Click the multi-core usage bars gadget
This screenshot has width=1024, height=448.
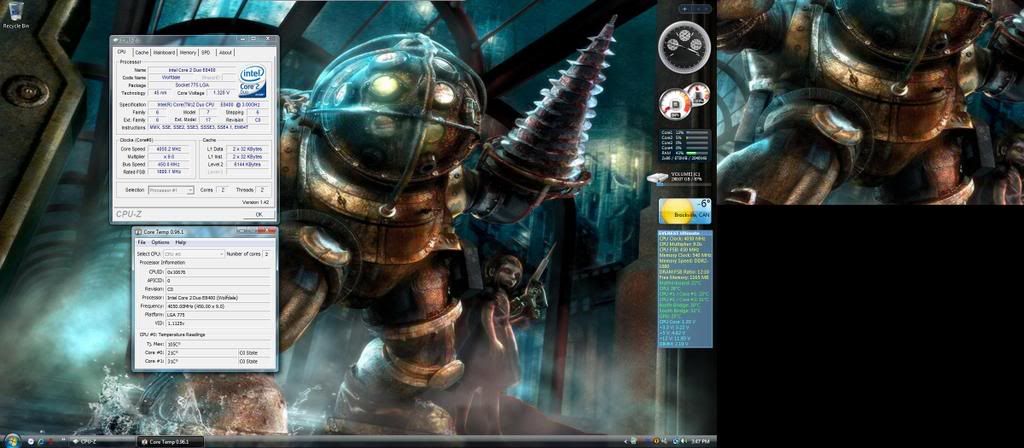(x=684, y=144)
